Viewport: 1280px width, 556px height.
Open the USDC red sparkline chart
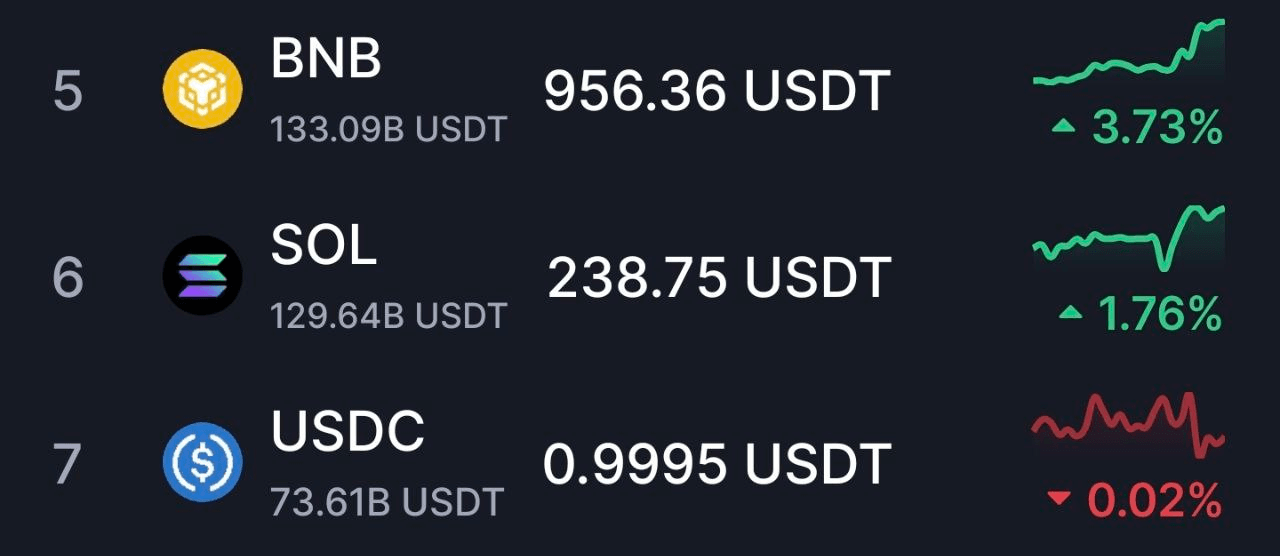tap(1128, 425)
